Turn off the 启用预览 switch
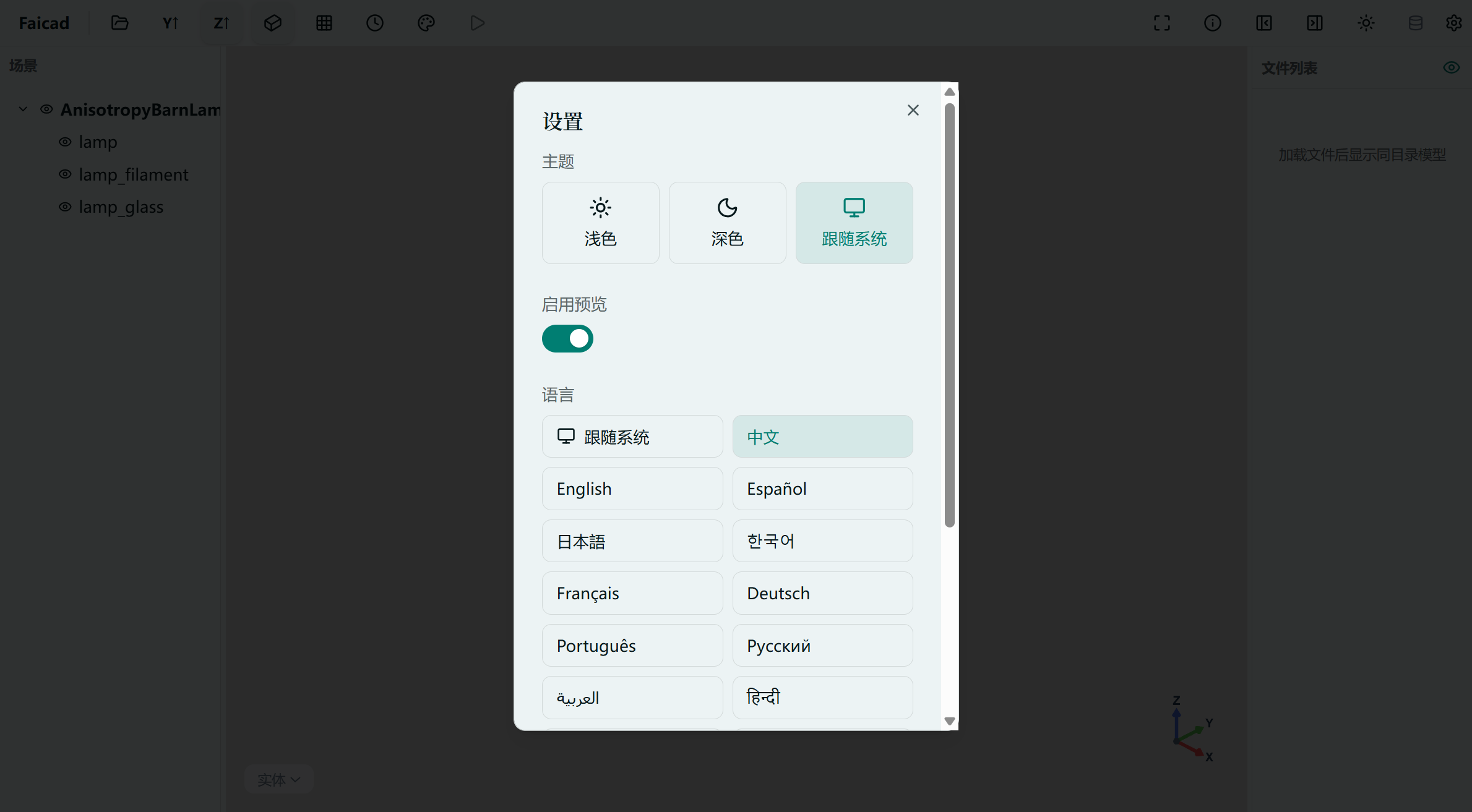Viewport: 1472px width, 812px height. tap(567, 339)
